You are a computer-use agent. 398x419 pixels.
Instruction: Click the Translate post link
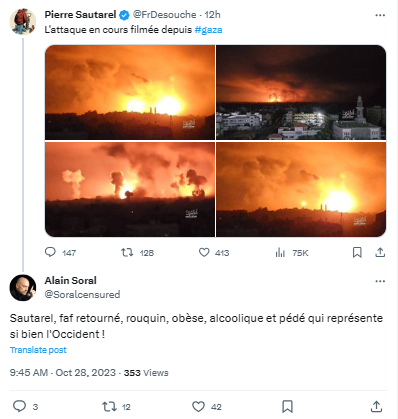[x=38, y=350]
